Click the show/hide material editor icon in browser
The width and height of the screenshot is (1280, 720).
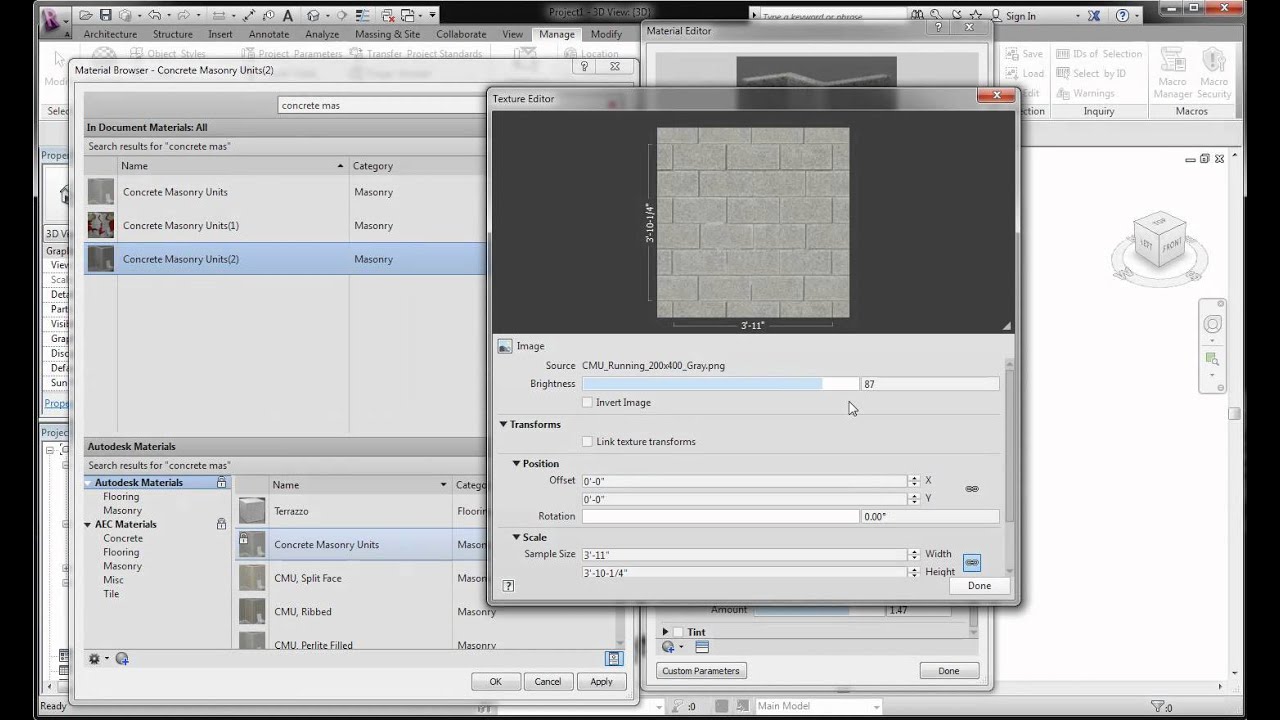click(614, 658)
